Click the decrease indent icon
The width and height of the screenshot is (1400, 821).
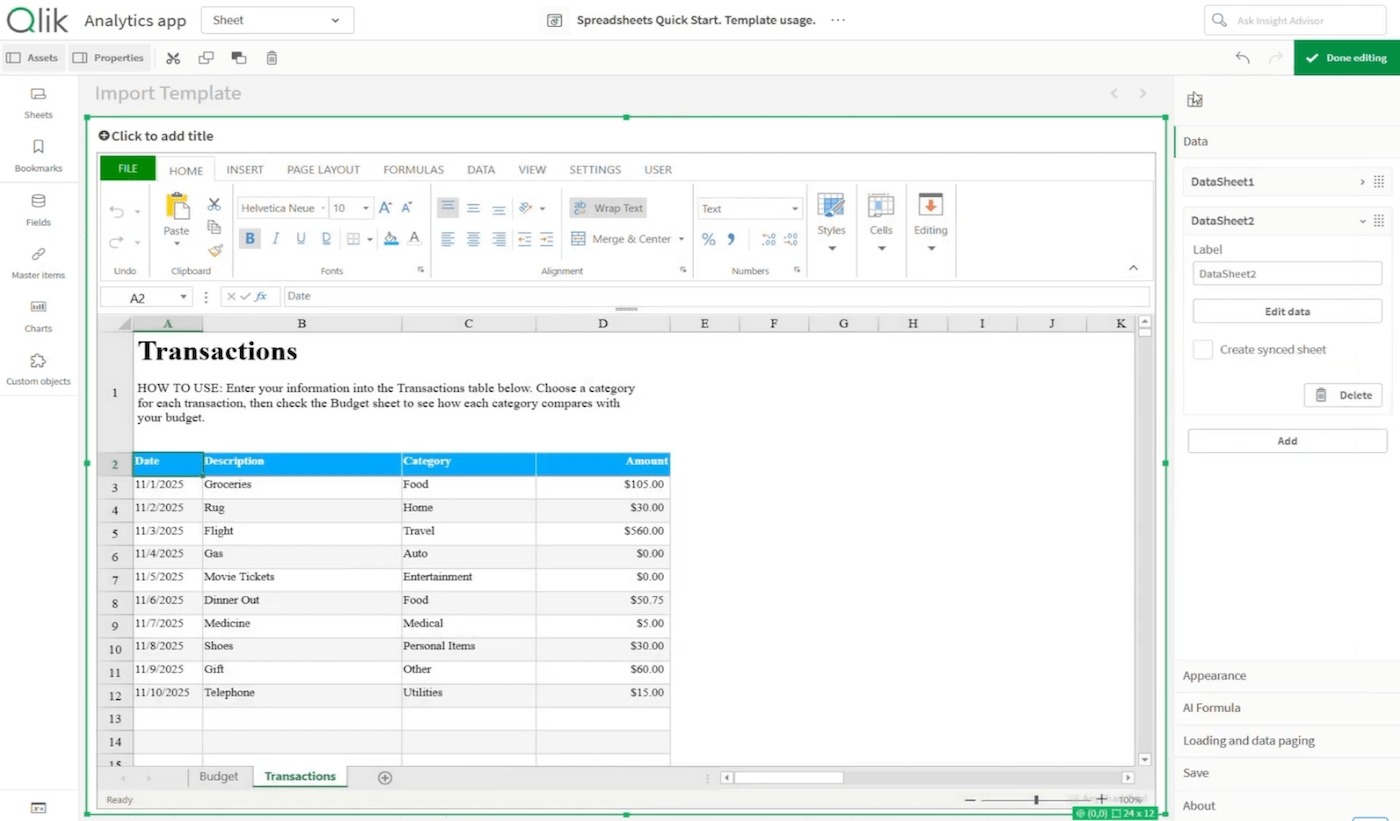click(x=524, y=239)
